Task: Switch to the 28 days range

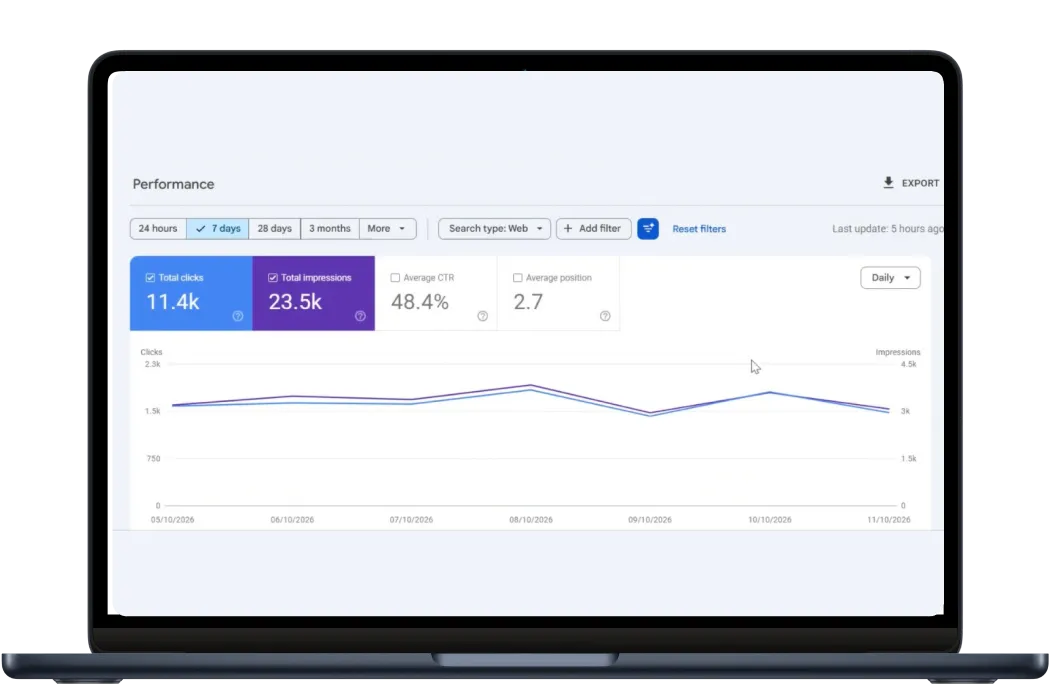Action: coord(274,229)
